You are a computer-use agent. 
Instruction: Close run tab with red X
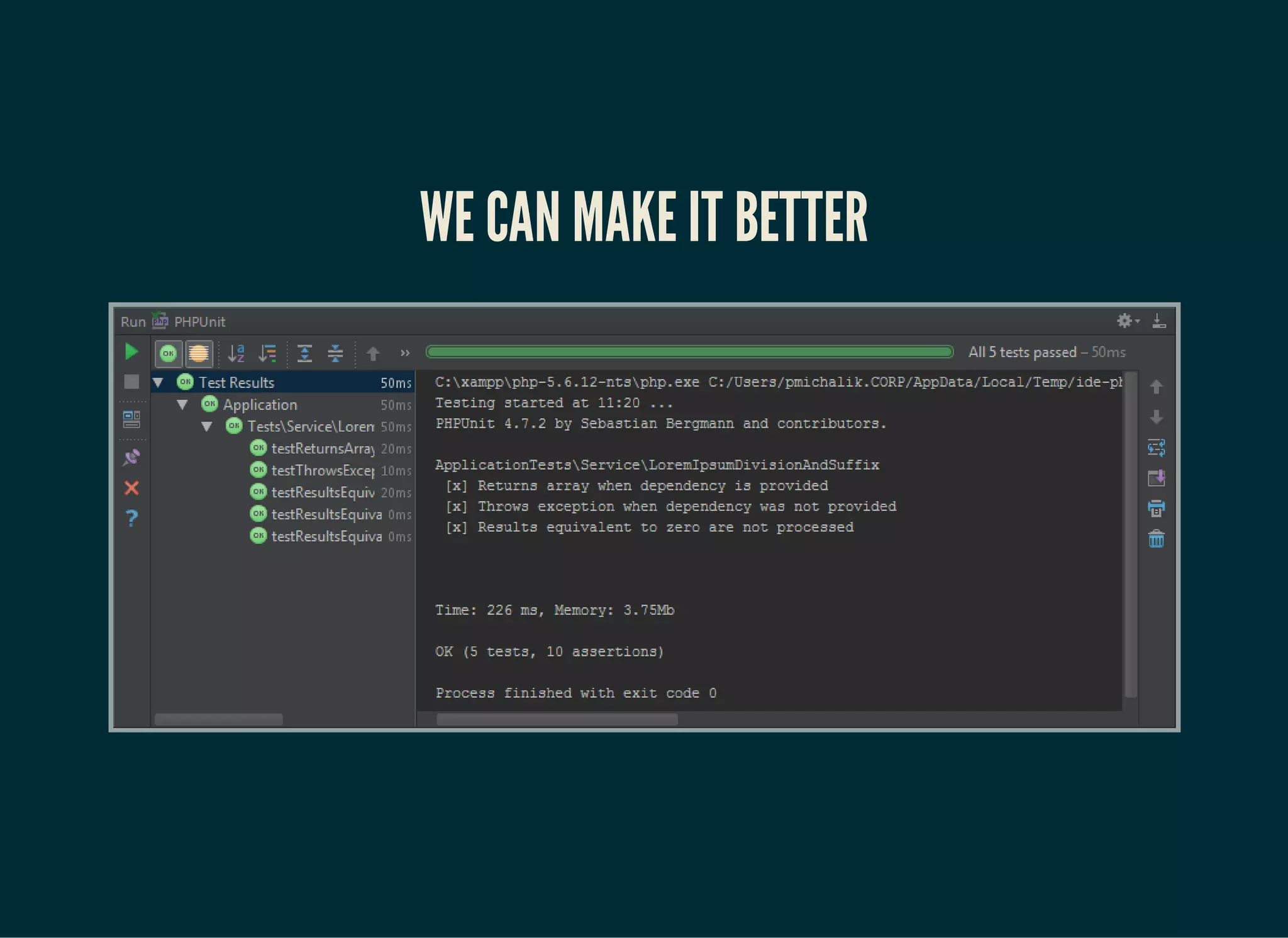(131, 488)
